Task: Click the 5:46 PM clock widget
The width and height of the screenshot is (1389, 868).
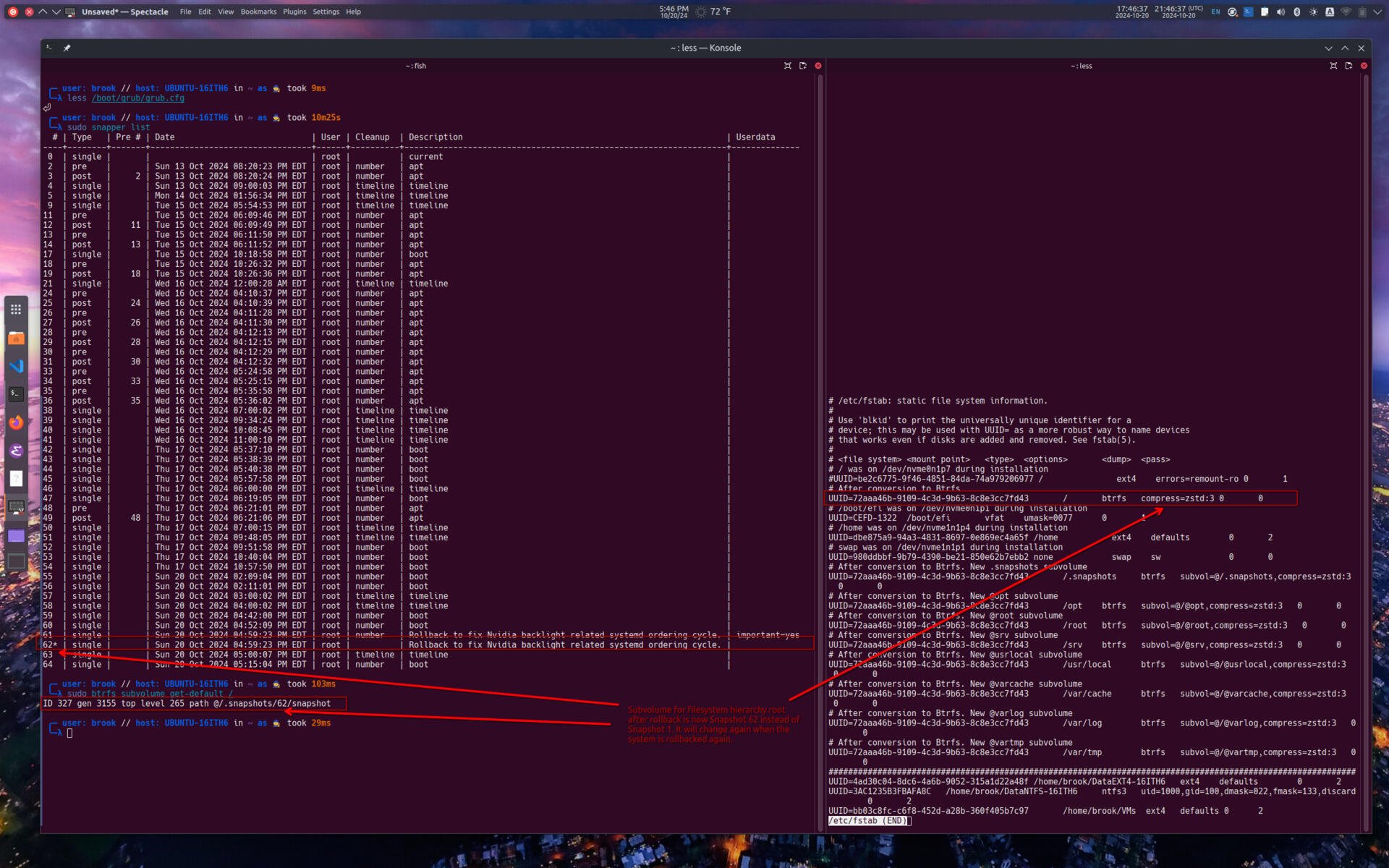Action: click(674, 12)
